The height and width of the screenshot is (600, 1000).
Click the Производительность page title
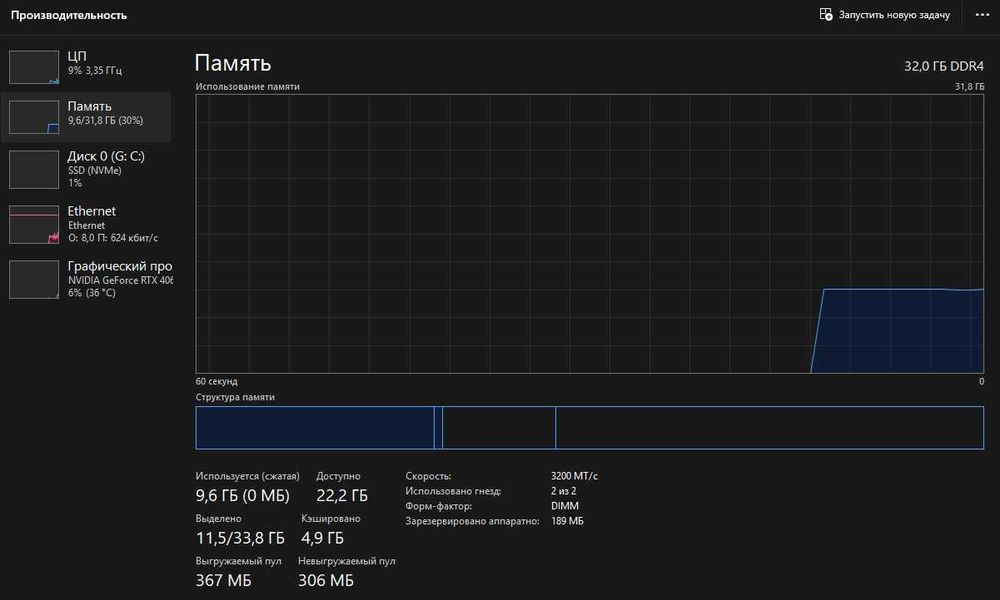[69, 15]
